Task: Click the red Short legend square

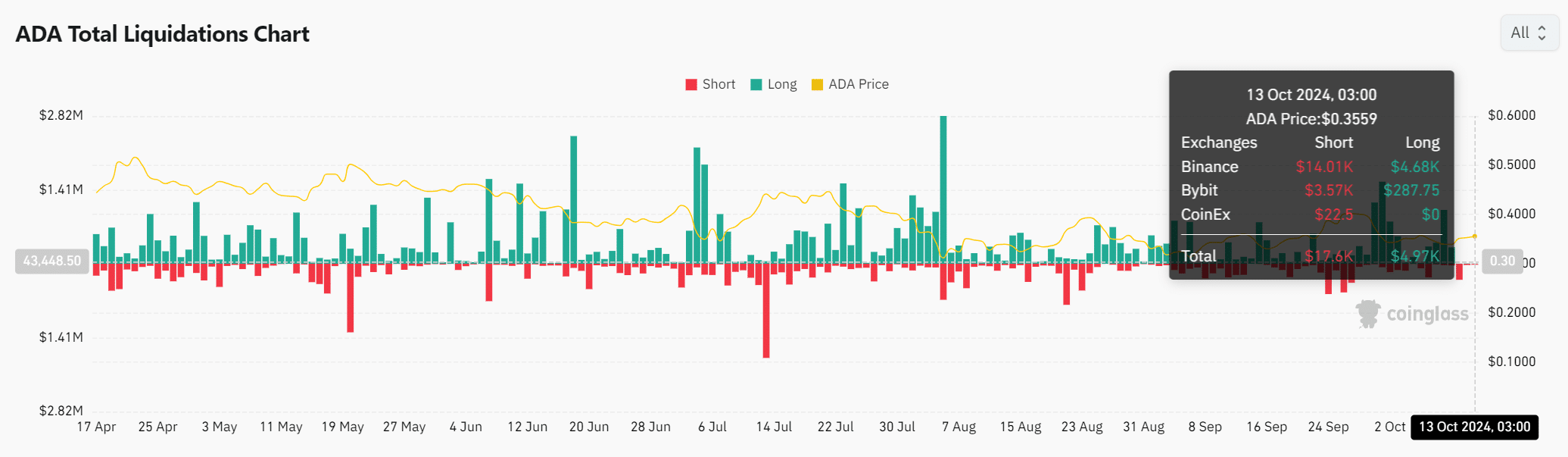Action: [690, 85]
